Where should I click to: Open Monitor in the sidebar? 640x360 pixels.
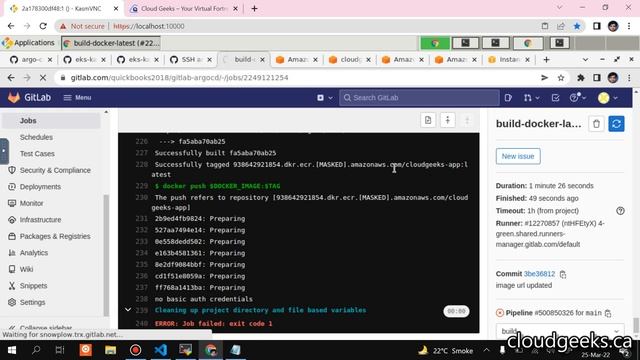click(x=26, y=203)
